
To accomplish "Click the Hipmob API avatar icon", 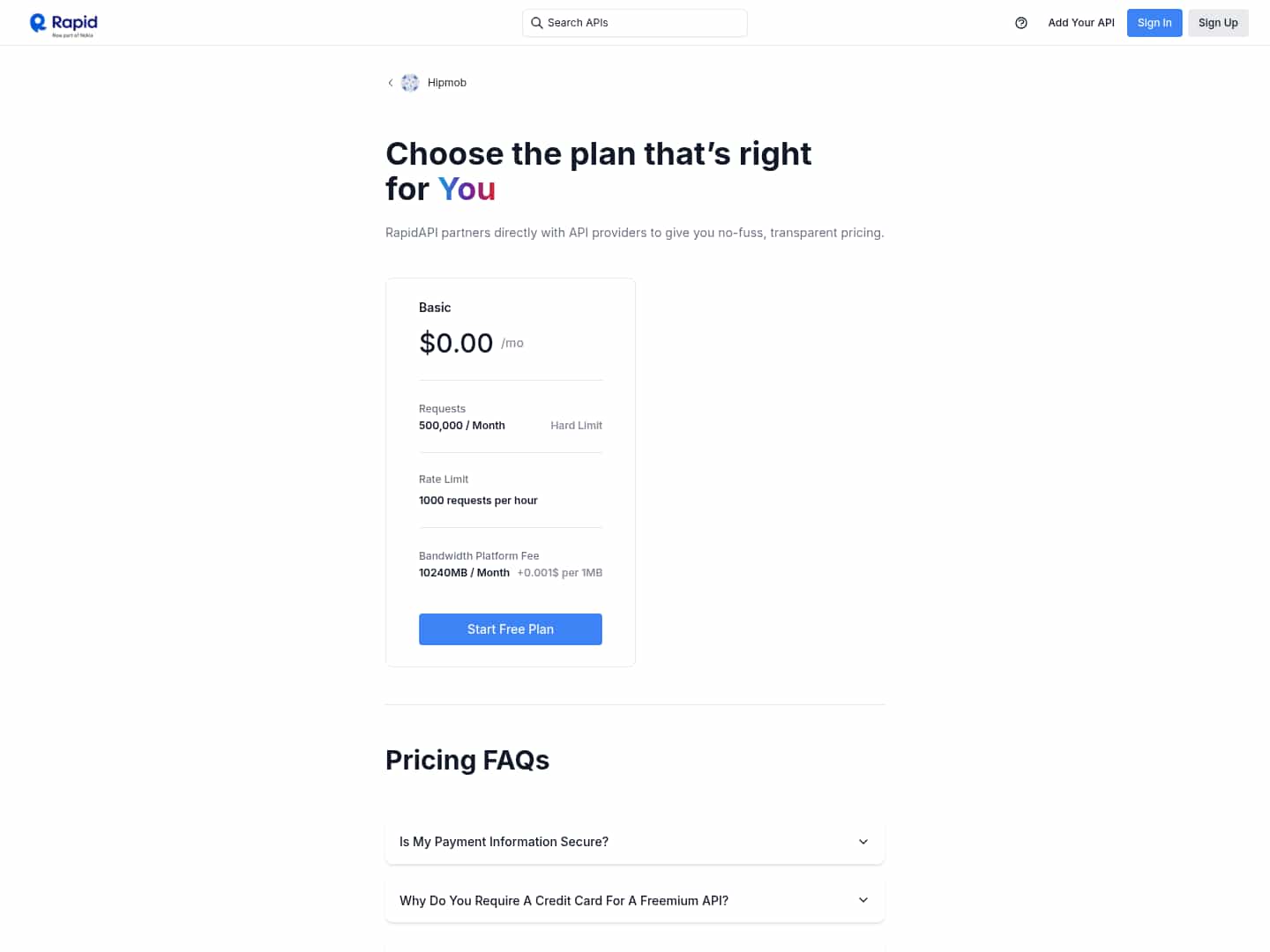I will pos(410,83).
